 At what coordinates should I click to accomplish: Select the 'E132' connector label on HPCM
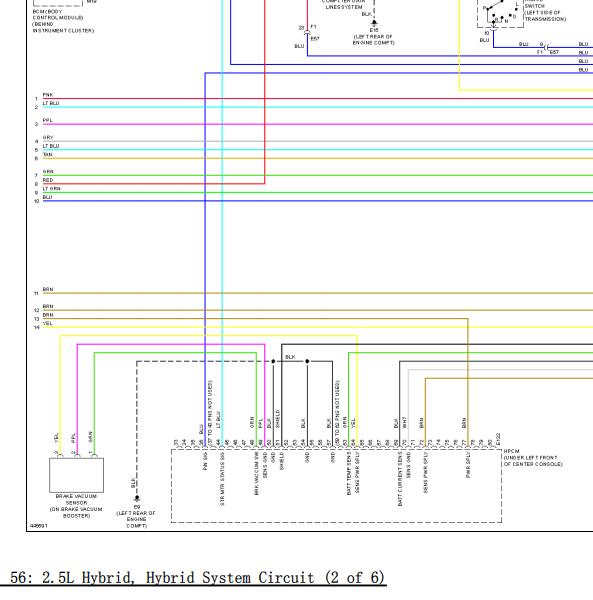pyautogui.click(x=498, y=439)
